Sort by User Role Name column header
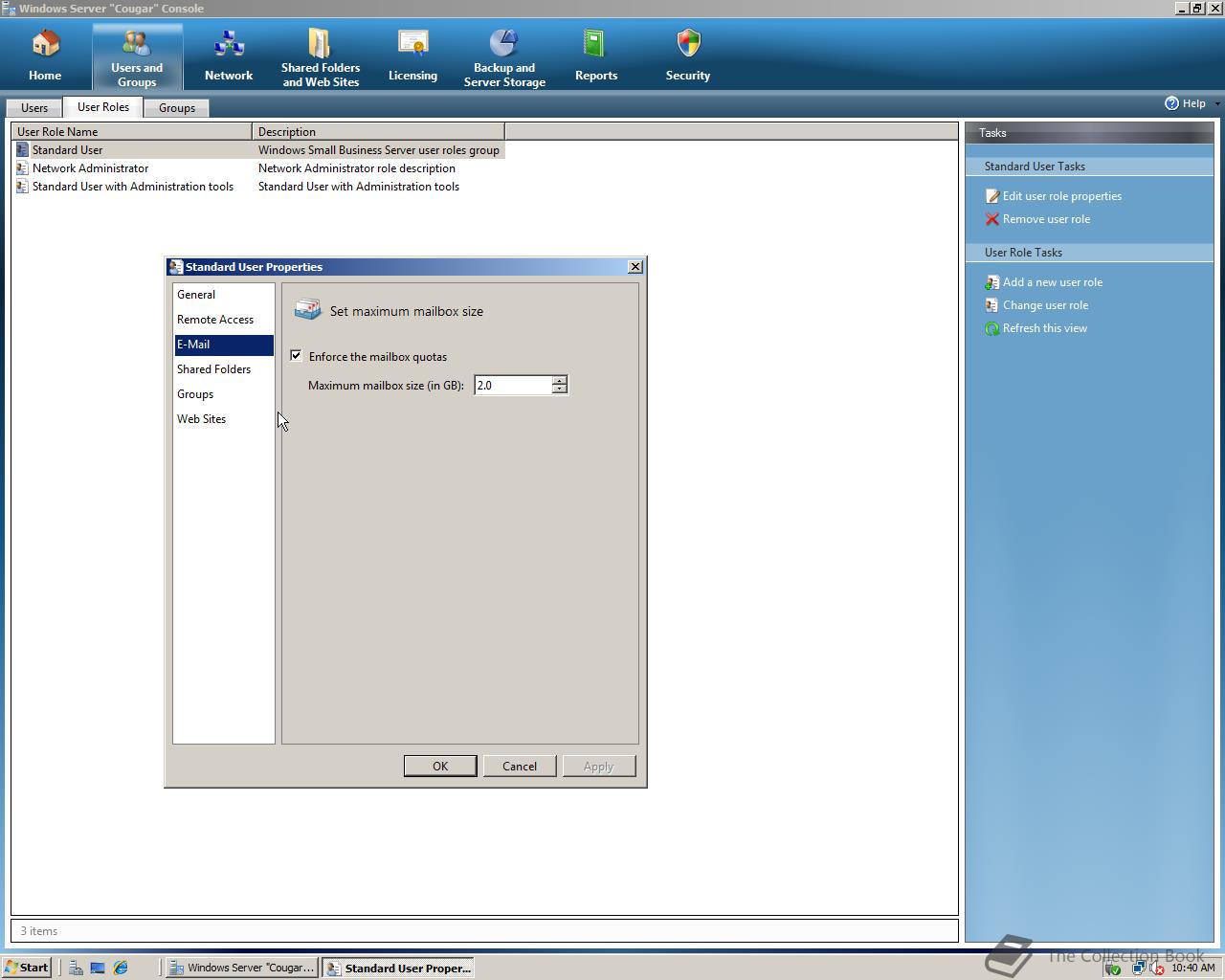The image size is (1225, 980). [x=132, y=132]
